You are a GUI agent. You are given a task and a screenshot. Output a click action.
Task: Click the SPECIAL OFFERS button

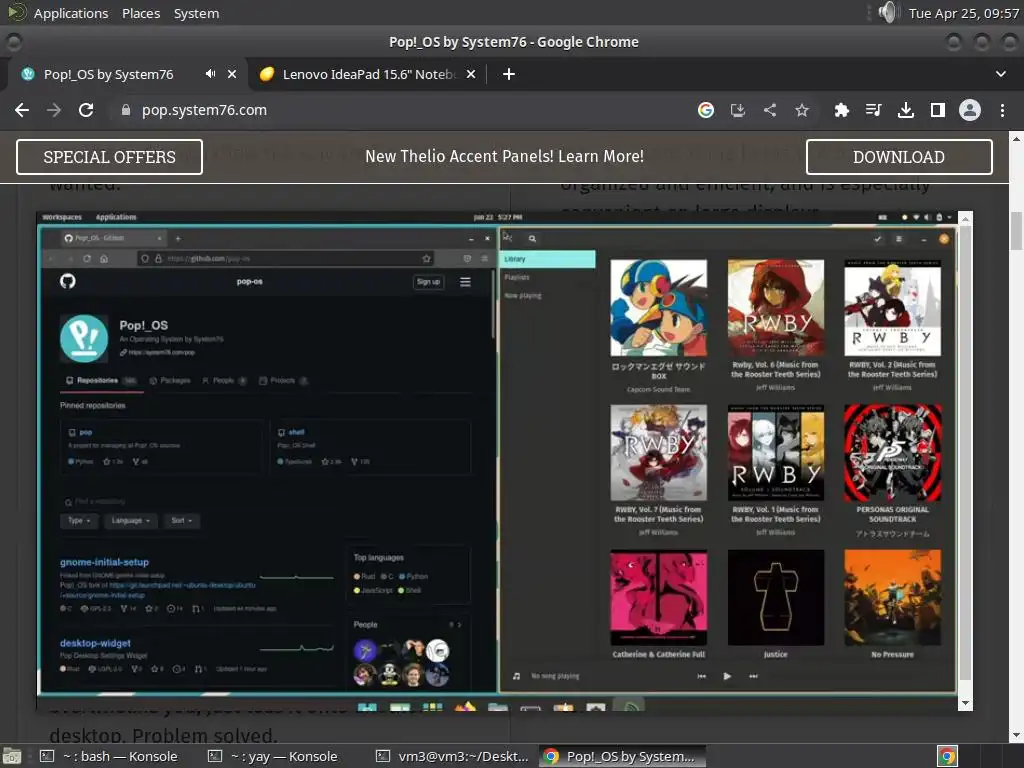(x=109, y=157)
